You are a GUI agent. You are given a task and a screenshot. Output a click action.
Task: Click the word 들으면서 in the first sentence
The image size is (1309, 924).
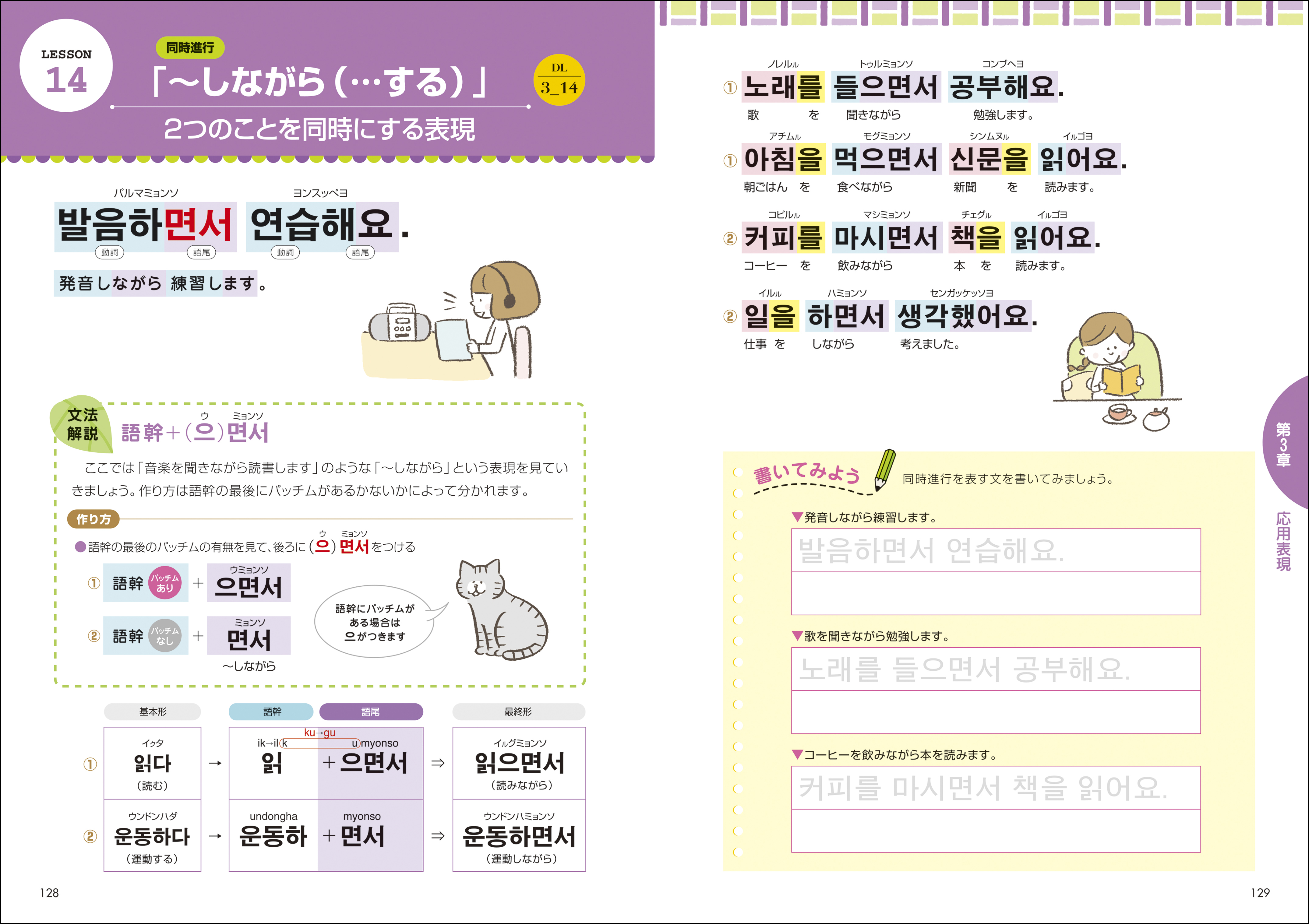pos(887,87)
